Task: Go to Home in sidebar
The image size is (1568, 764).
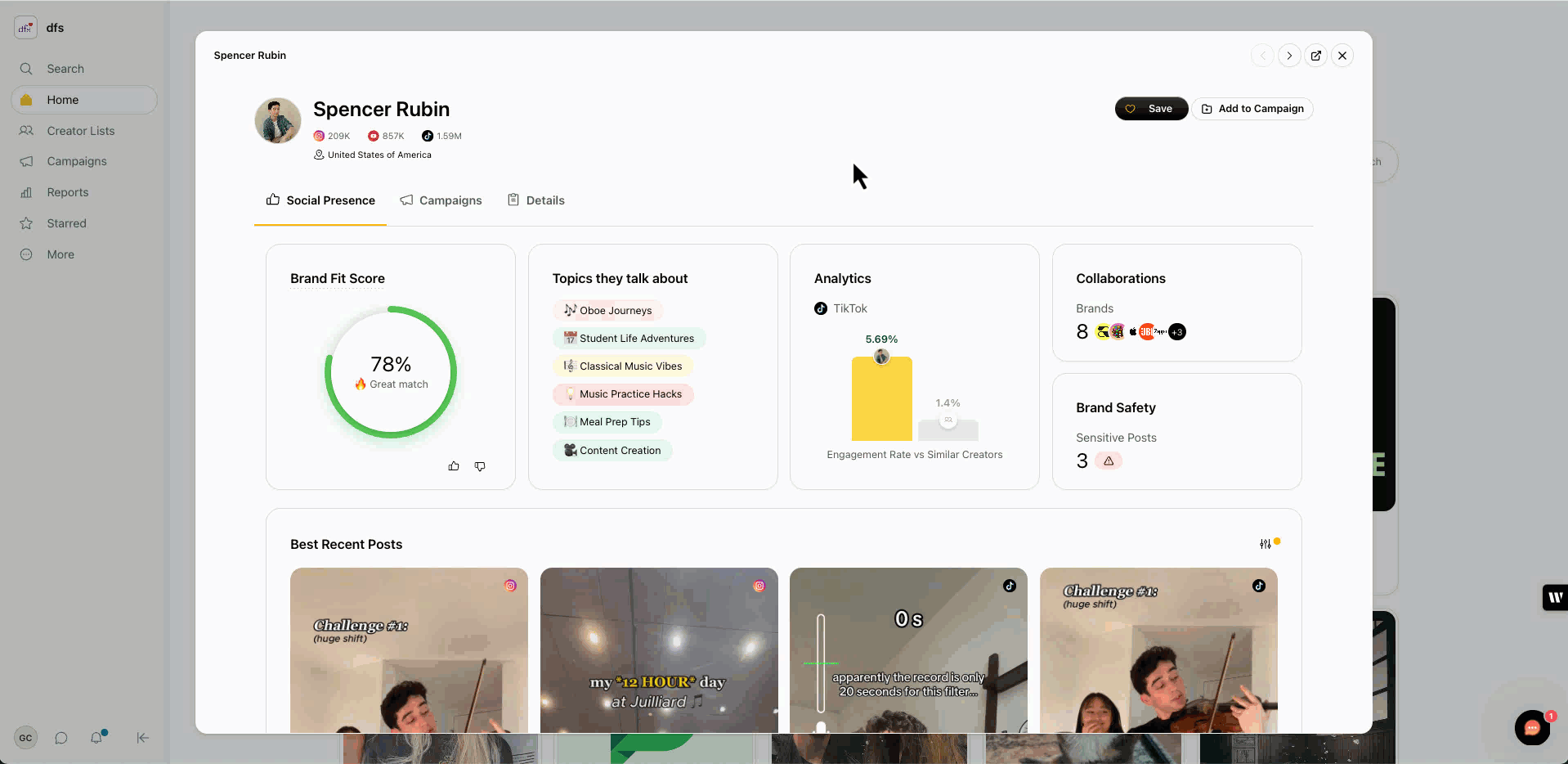Action: click(84, 100)
